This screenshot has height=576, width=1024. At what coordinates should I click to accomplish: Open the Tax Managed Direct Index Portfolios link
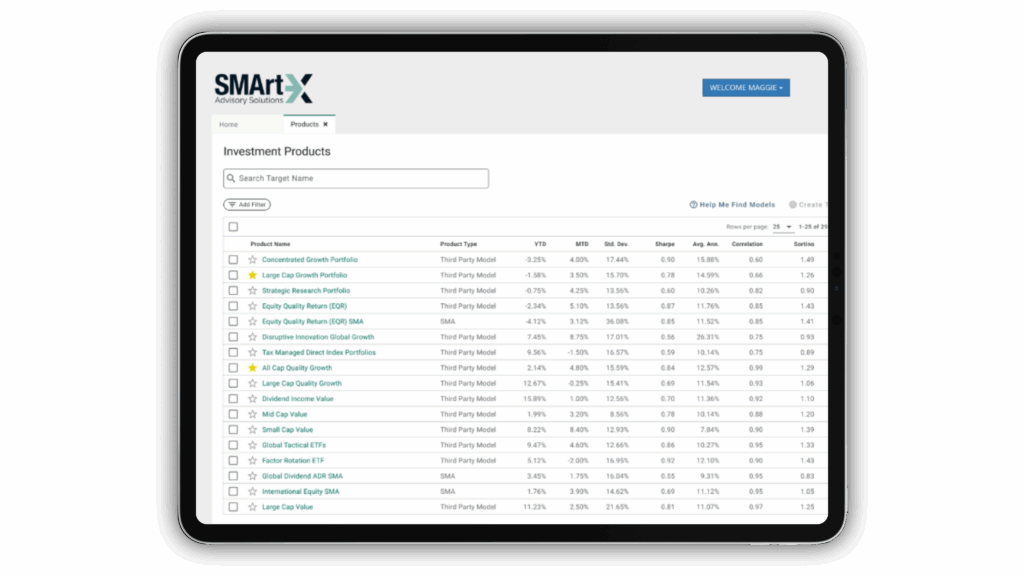[x=321, y=352]
